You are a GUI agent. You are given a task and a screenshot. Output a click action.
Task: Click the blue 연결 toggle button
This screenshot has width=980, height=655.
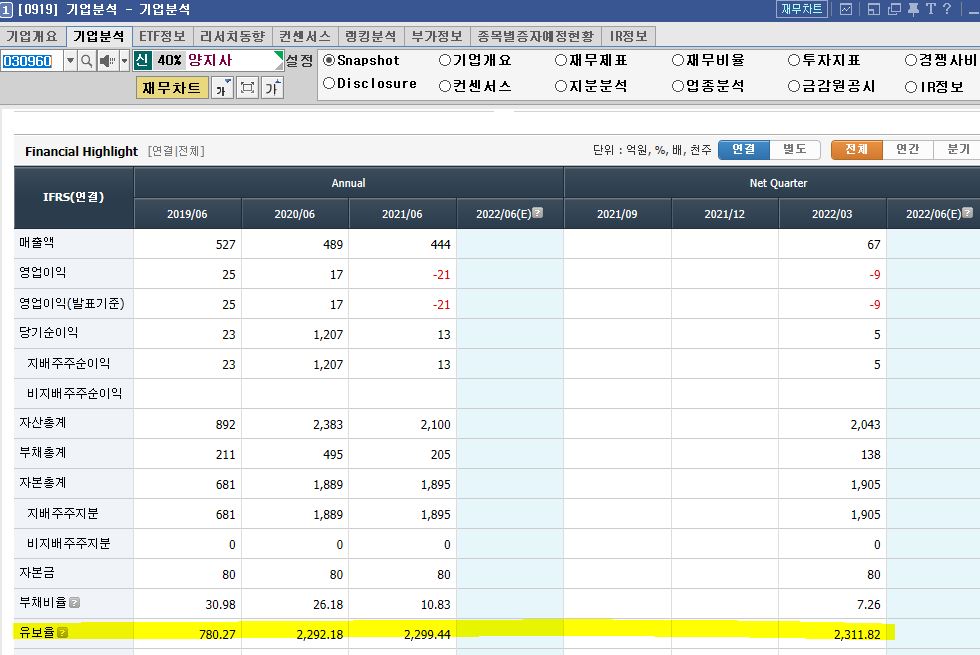tap(744, 149)
